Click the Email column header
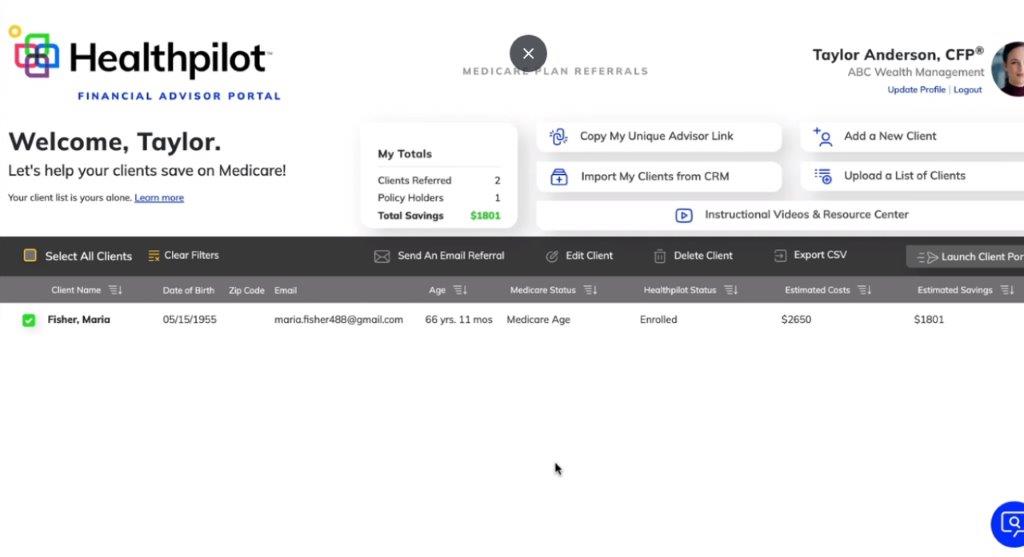This screenshot has height=557, width=1024. (x=285, y=291)
